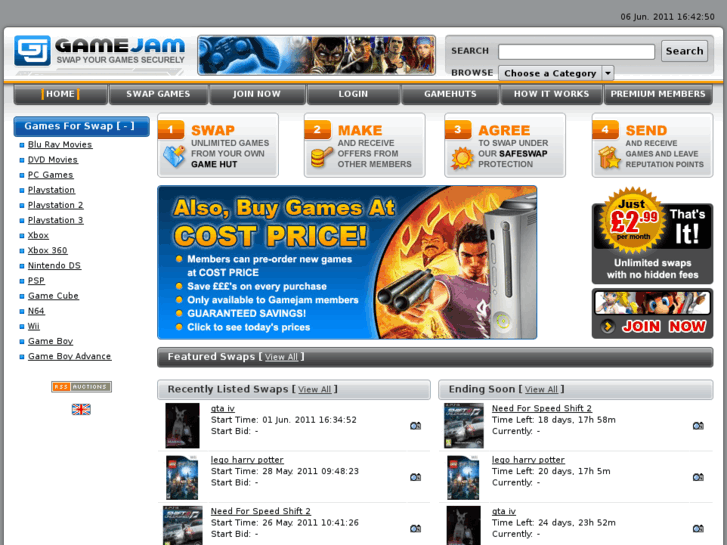727x545 pixels.
Task: Click the Send step gift box icon
Action: point(609,157)
